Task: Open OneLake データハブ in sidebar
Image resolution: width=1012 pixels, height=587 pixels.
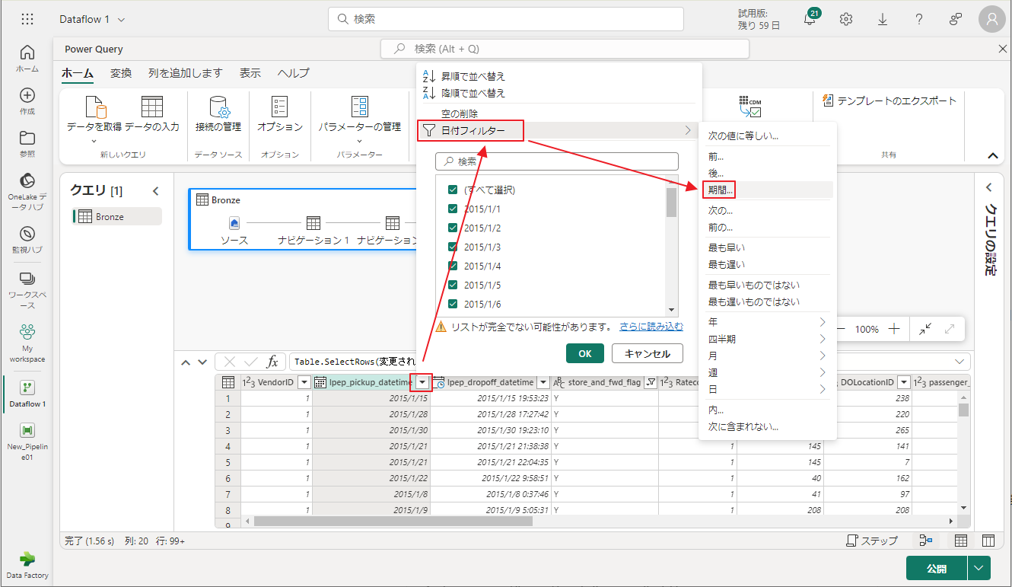Action: (x=27, y=181)
